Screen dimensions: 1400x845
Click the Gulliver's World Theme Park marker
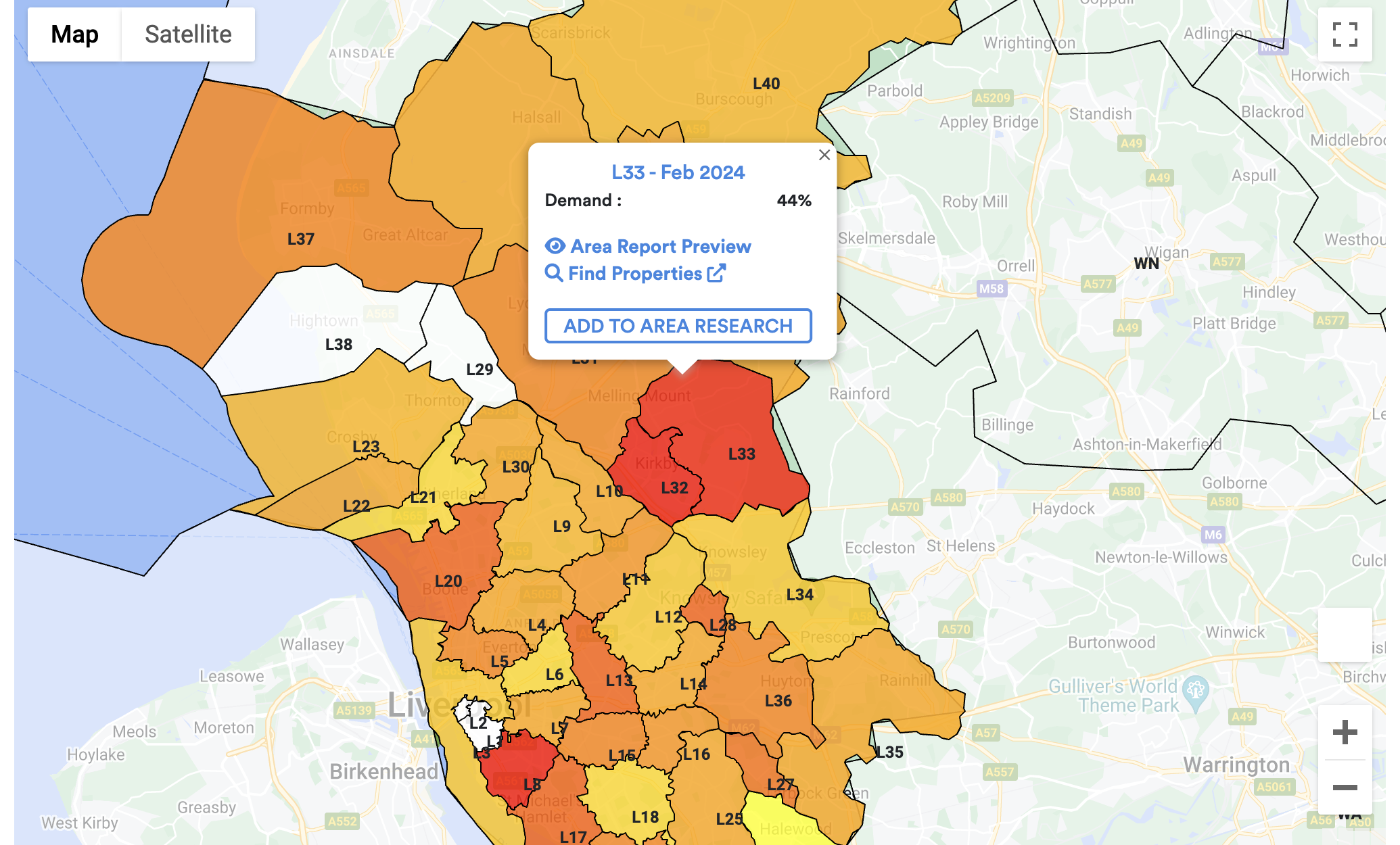point(1196,691)
